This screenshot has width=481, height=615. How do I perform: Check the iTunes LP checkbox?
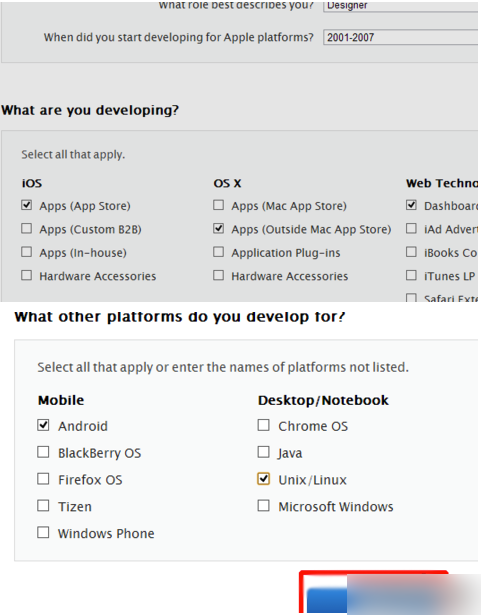[x=411, y=275]
